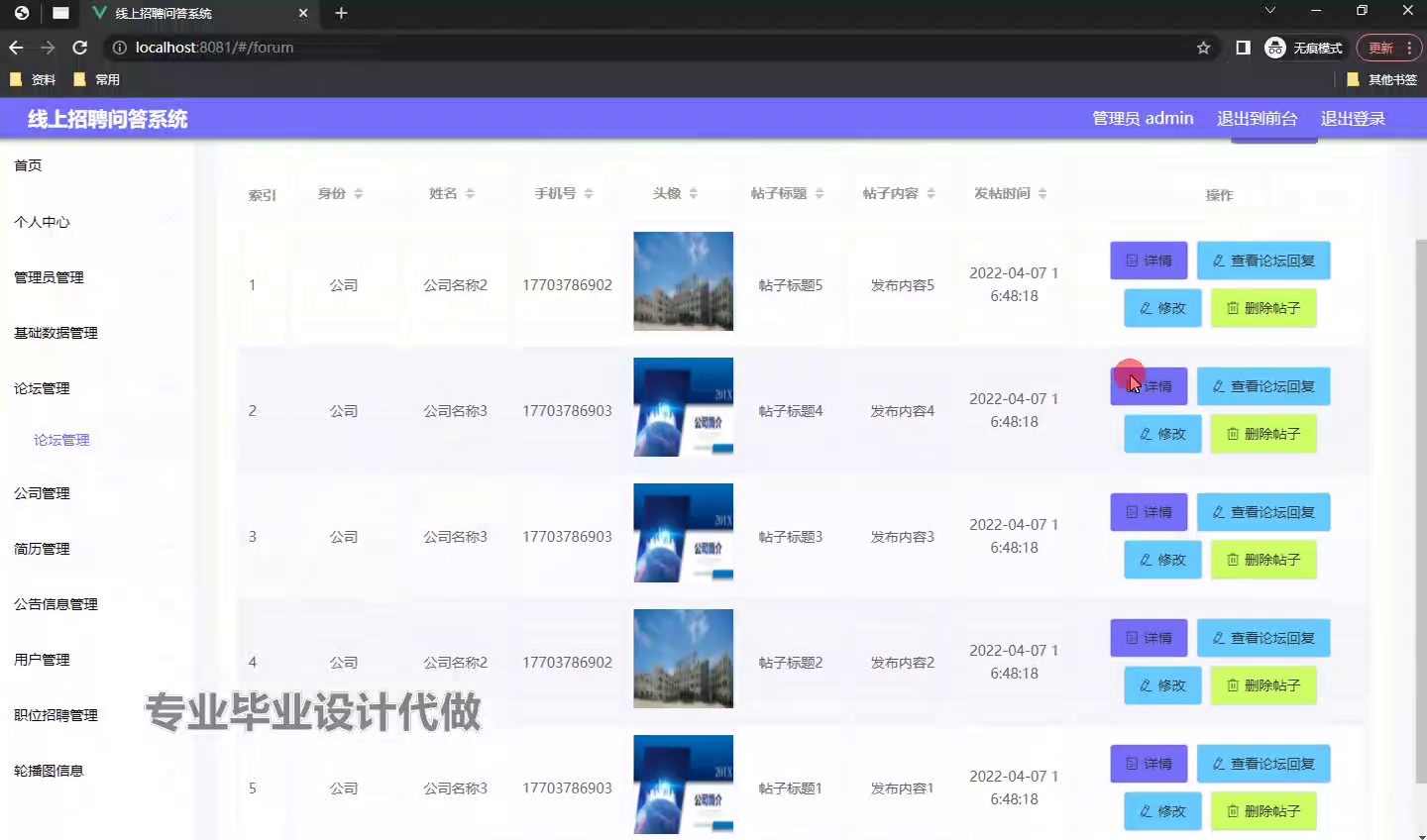Open a new browser tab
The width and height of the screenshot is (1427, 840).
point(341,13)
